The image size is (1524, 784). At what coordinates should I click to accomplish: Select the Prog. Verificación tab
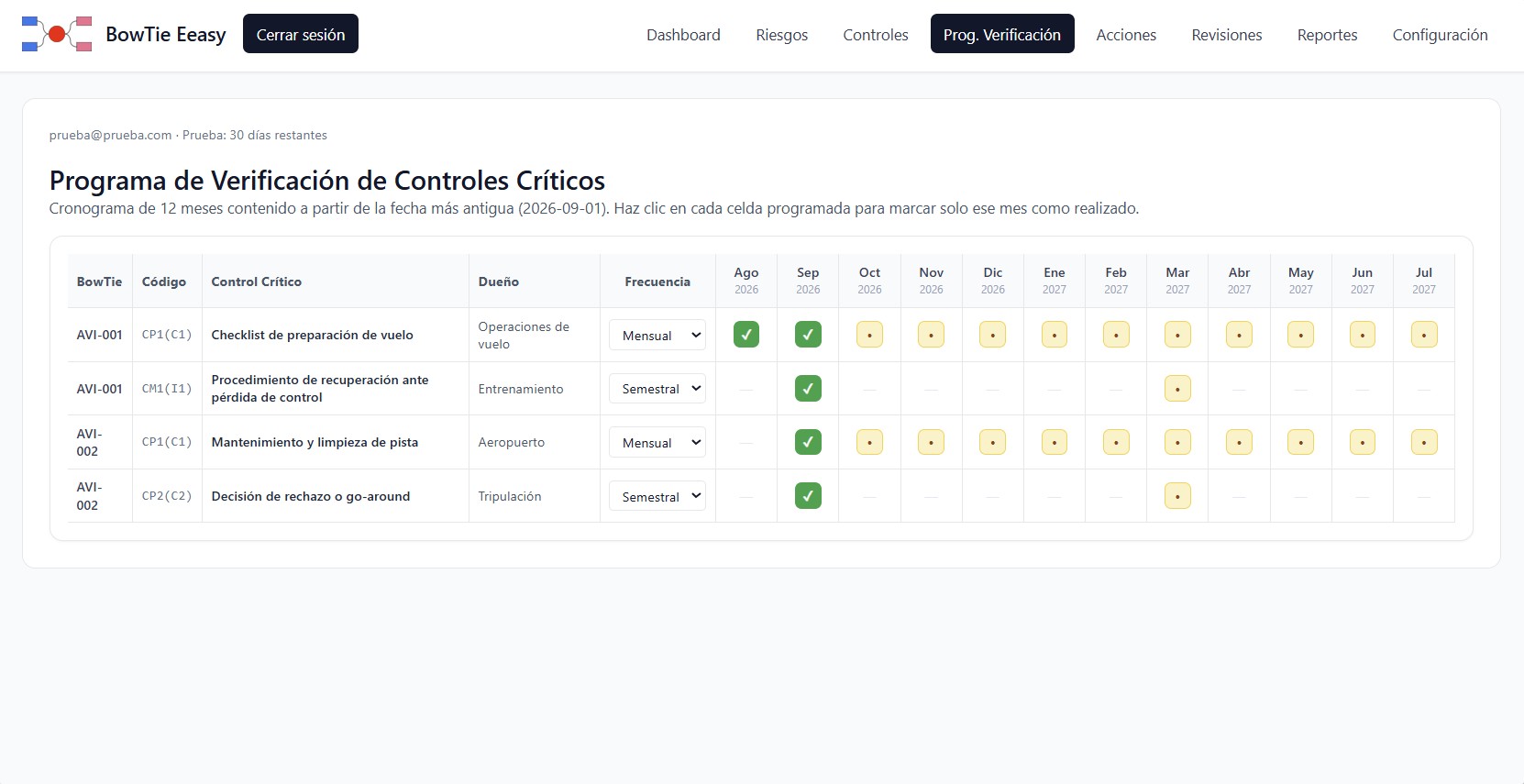tap(1002, 35)
